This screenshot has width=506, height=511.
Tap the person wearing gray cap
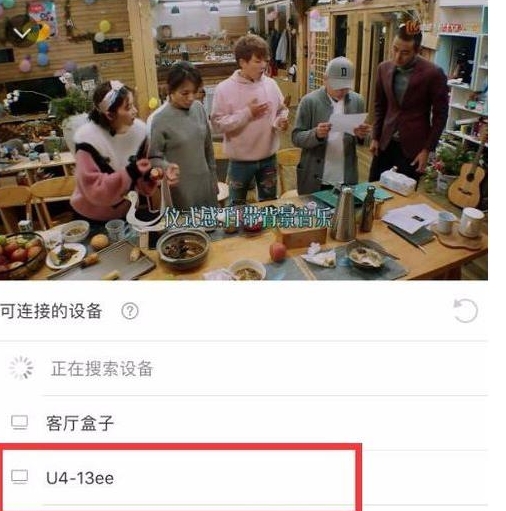(330, 127)
